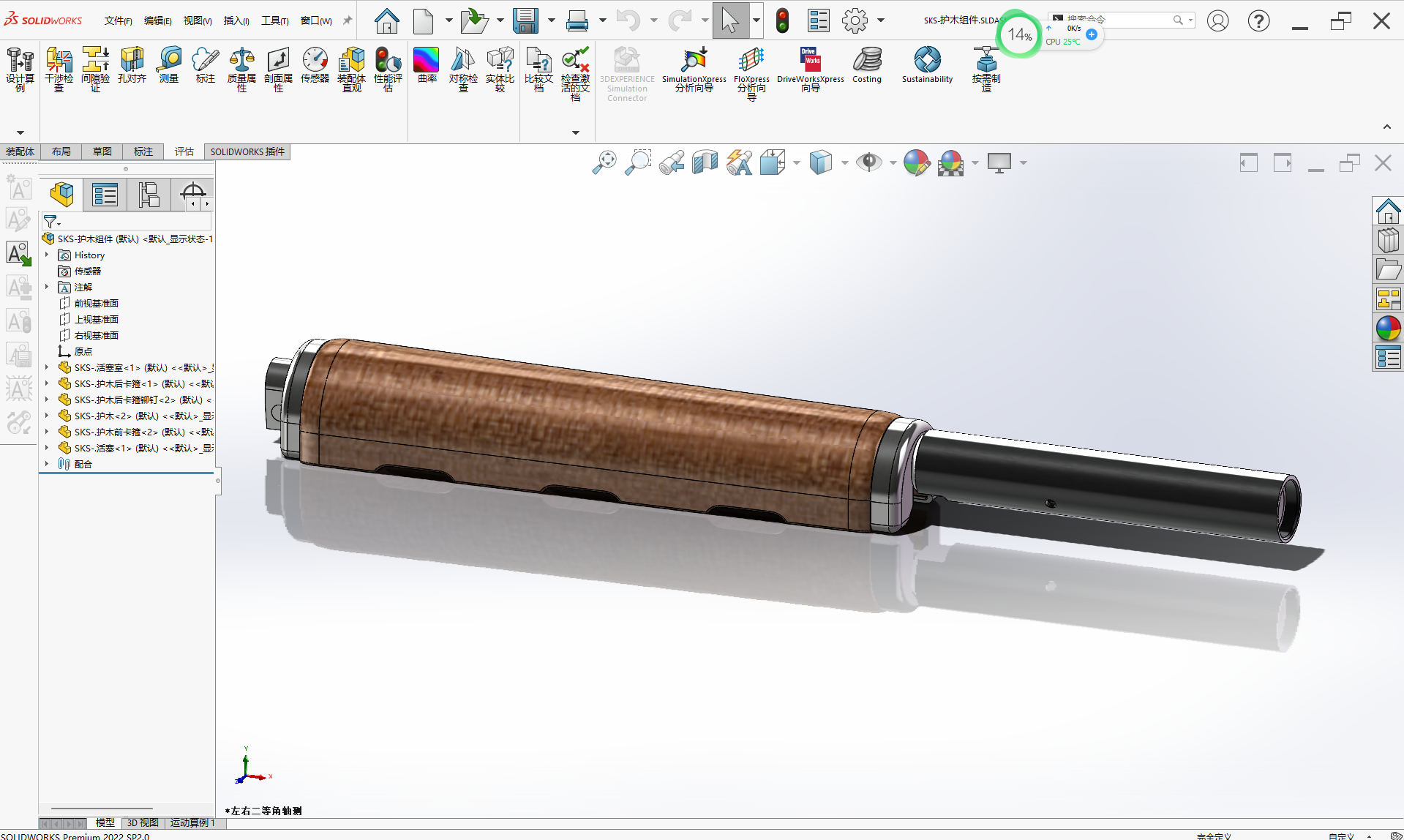
Task: Switch to the 运动算例 1 bottom tab
Action: 192,823
